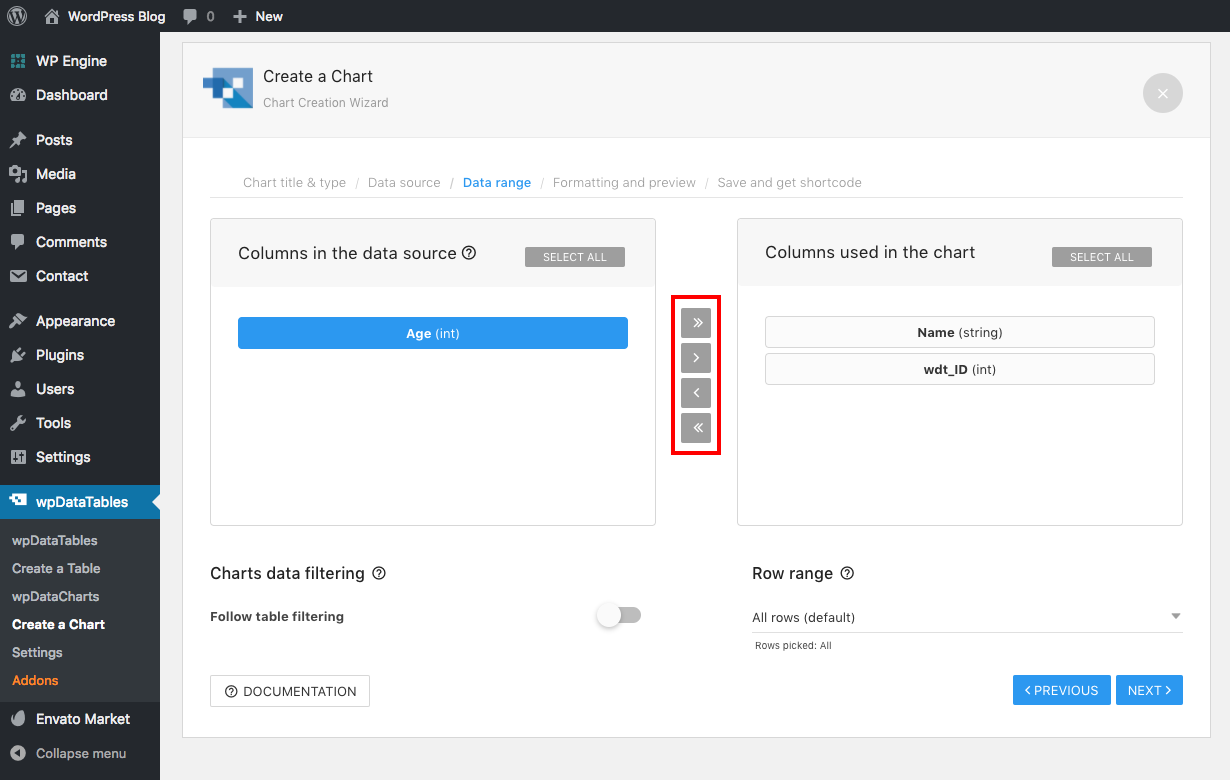Image resolution: width=1230 pixels, height=780 pixels.
Task: Open the WordPress Blog home link
Action: [104, 16]
